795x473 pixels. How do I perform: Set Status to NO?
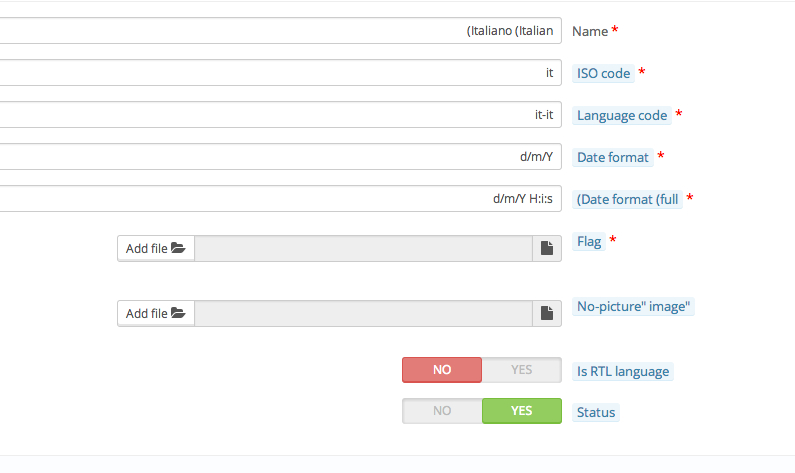[x=442, y=411]
